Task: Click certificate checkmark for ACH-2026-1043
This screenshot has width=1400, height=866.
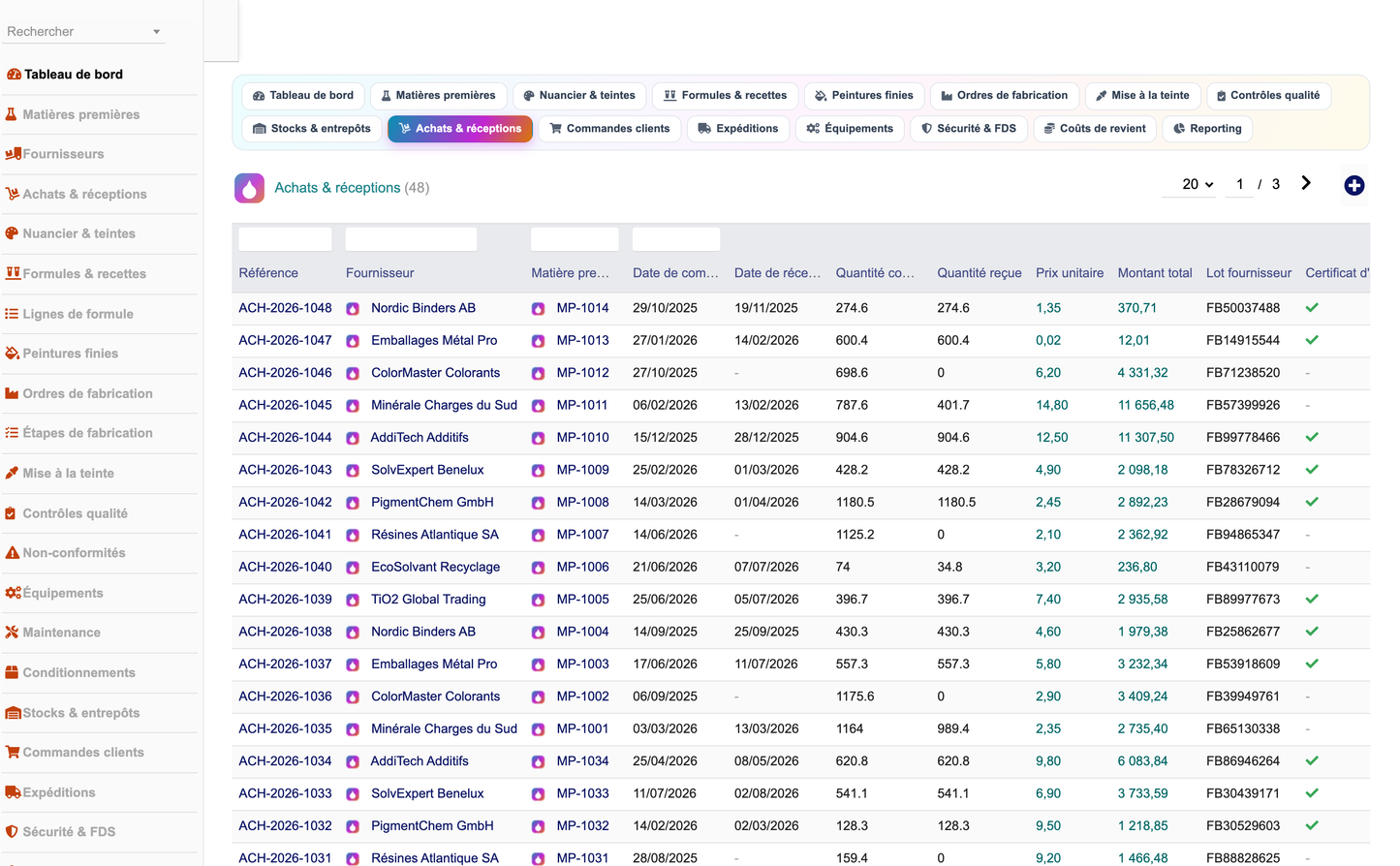Action: [x=1311, y=470]
